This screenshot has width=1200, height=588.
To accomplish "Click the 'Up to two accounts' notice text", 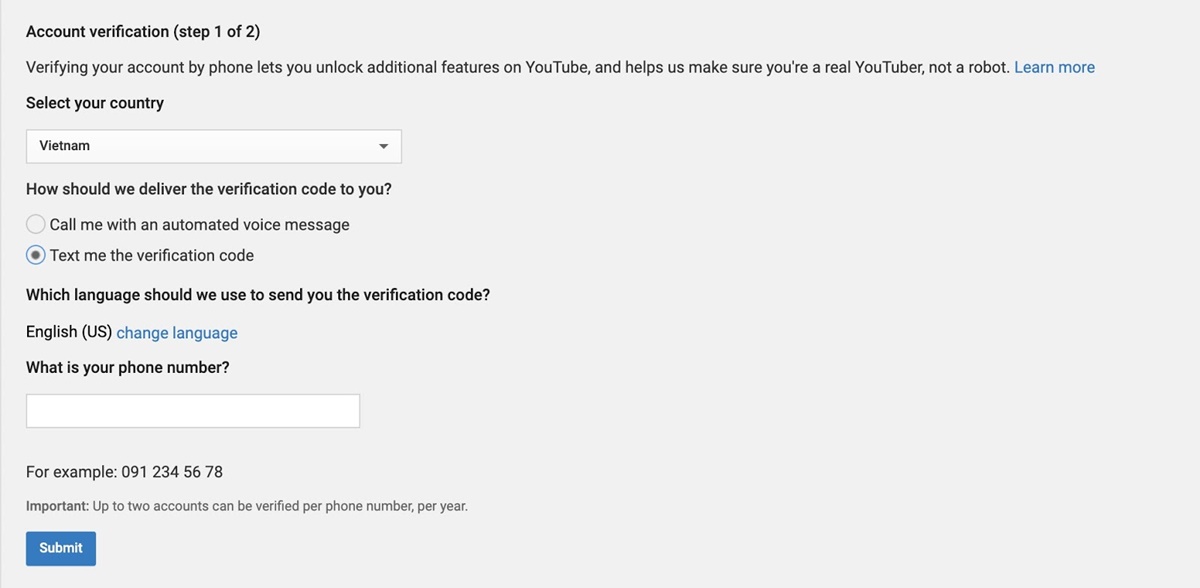I will [x=280, y=506].
